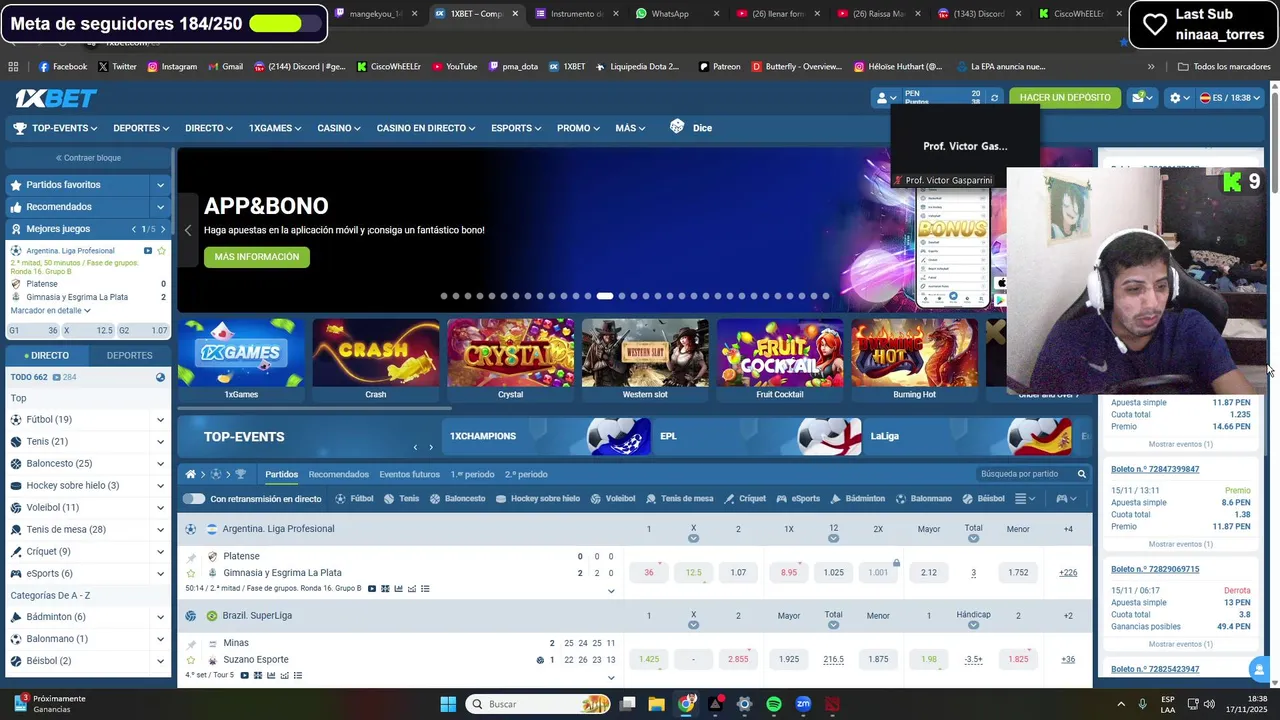The image size is (1280, 720).
Task: Open File Explorer from the taskbar
Action: coord(657,704)
